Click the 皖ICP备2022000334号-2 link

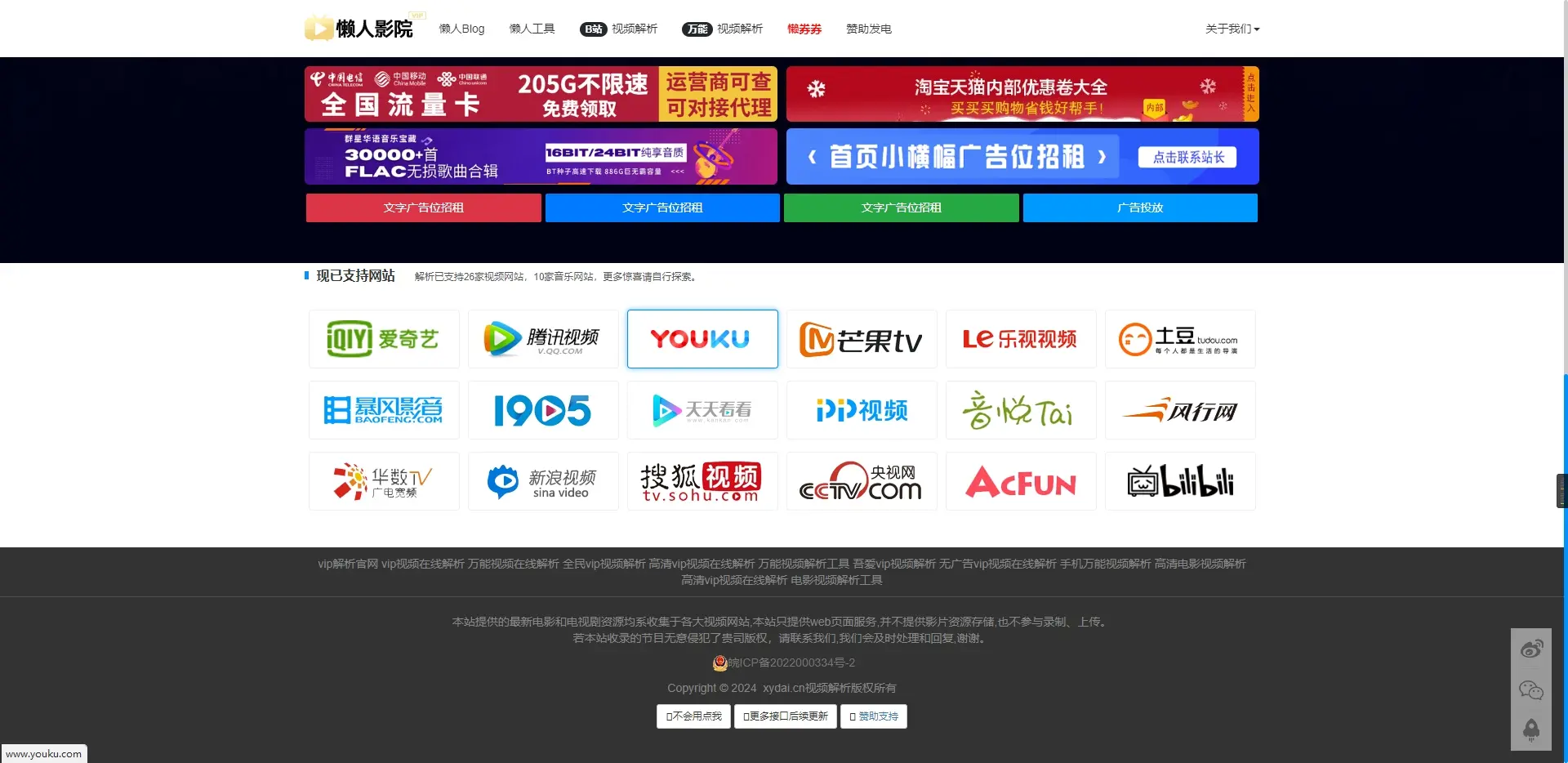[791, 663]
